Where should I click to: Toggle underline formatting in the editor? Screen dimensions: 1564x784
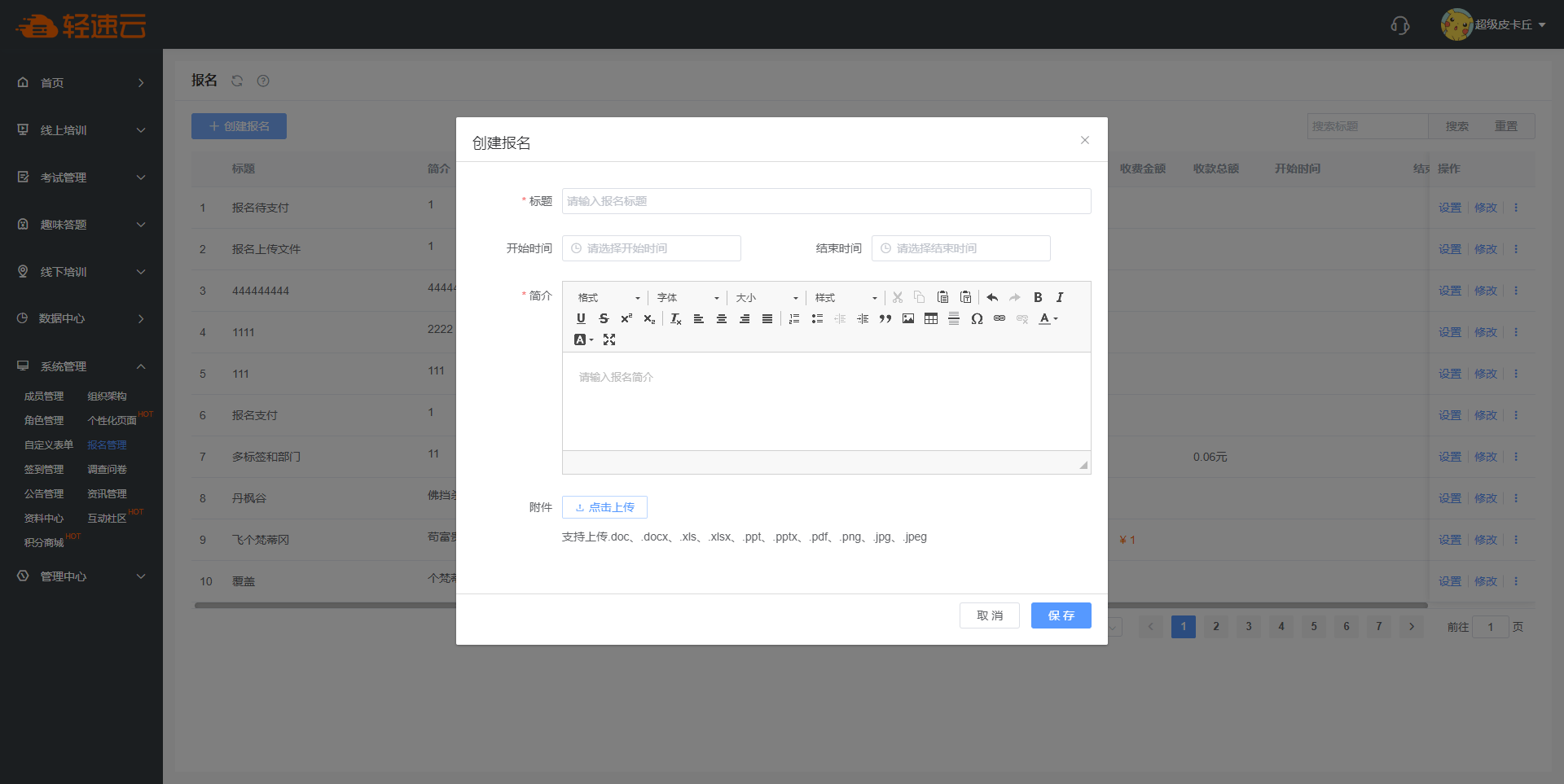click(x=581, y=318)
